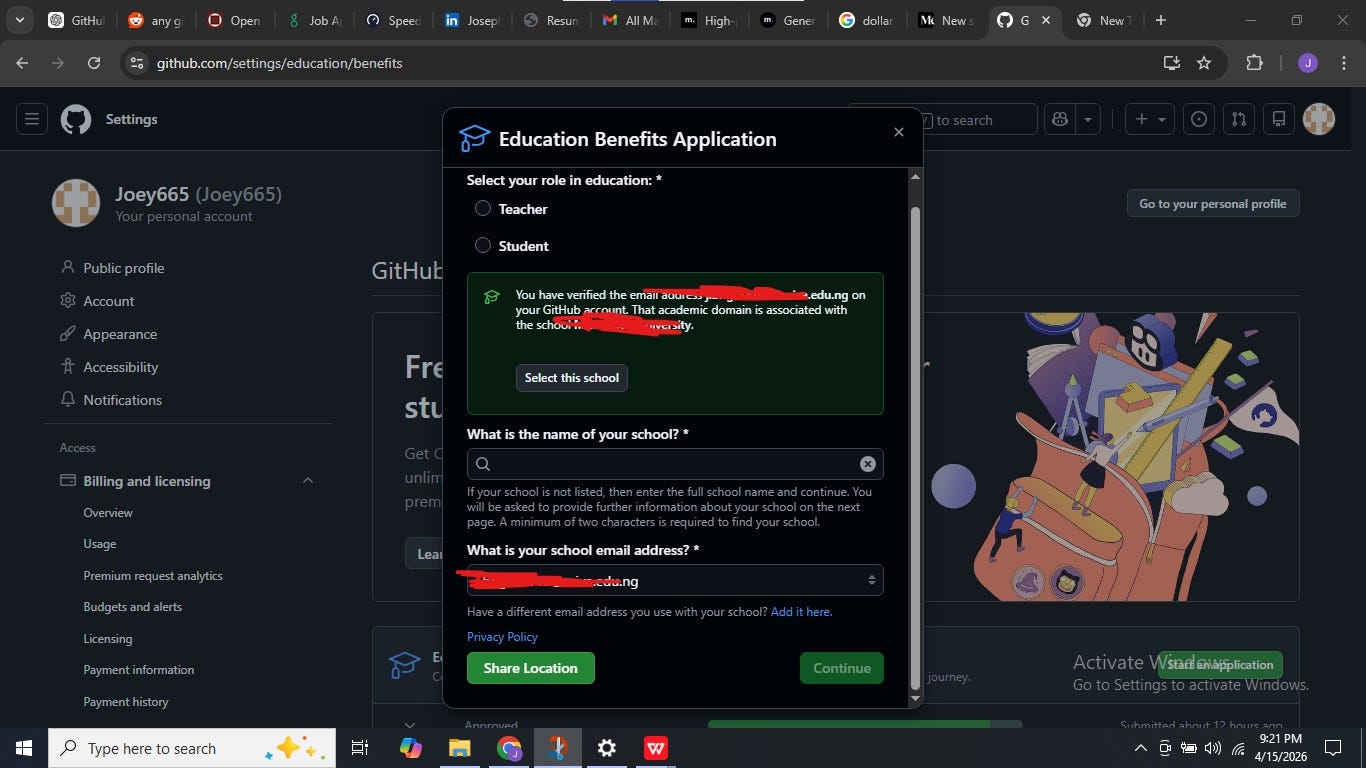1366x768 pixels.
Task: Click the Windows taskbar search box
Action: pos(192,748)
